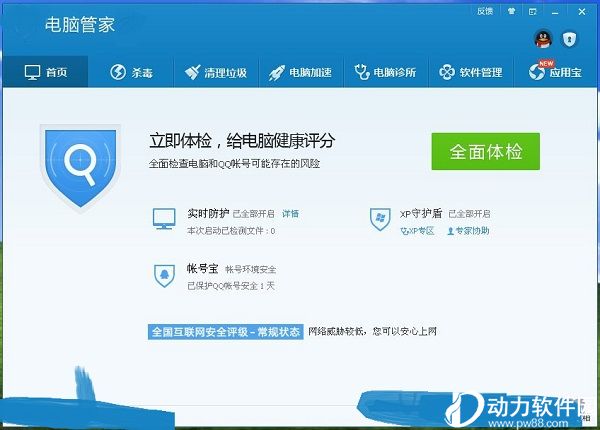Click the 电脑管家 title logo text
This screenshot has width=600, height=430.
click(x=80, y=25)
